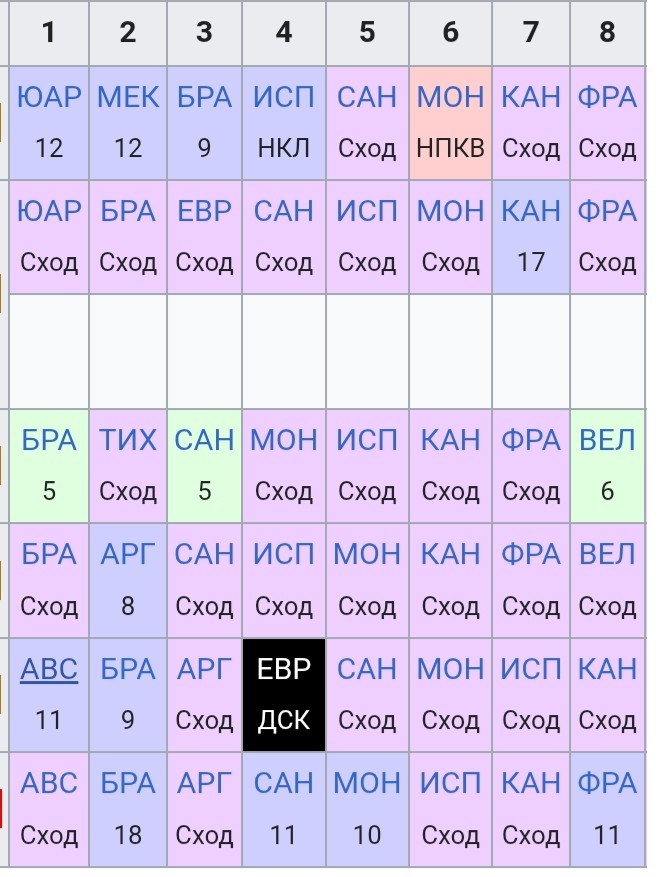Screen dimensions: 669x877
Task: Open the АРГ link with result 8
Action: (128, 554)
